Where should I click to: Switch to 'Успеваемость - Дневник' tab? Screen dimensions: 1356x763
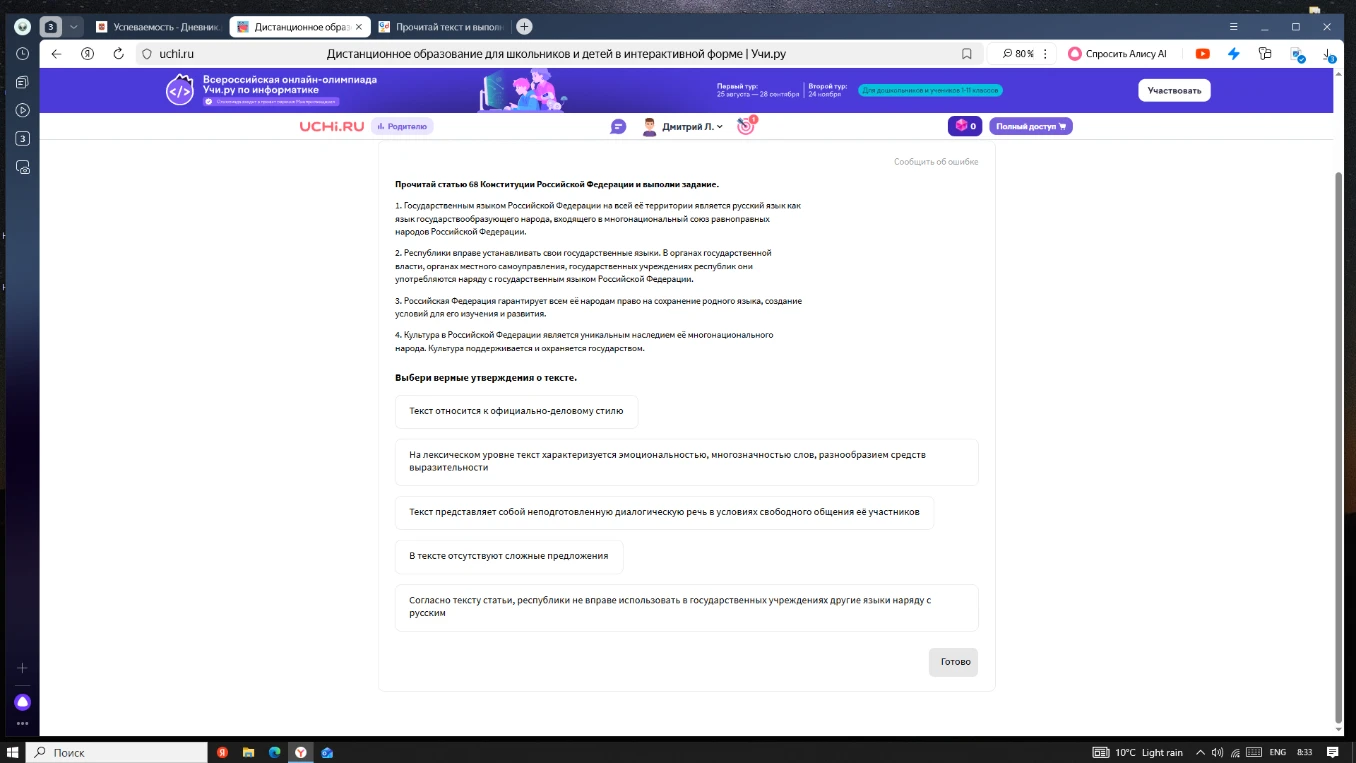pos(157,27)
